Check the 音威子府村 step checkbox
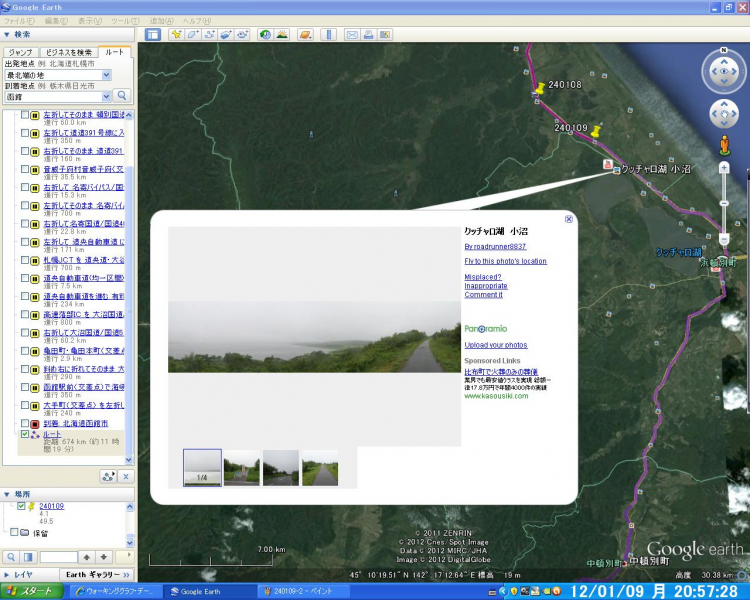Screen dimensions: 750x600 [x=25, y=169]
